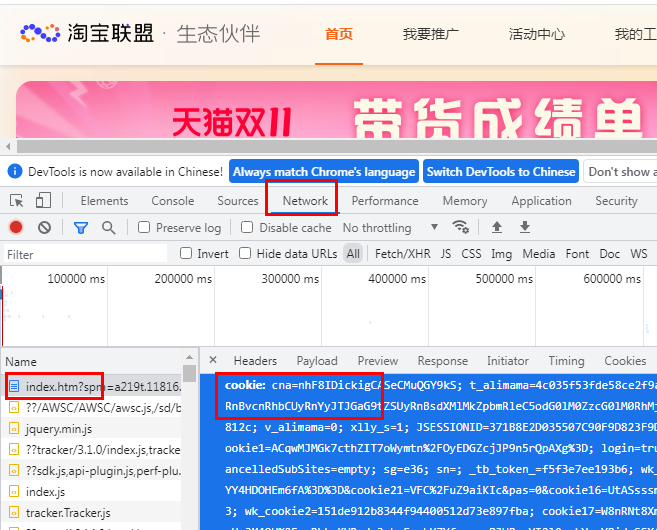Screen dimensions: 657x530
Task: Click the left scroll arrow of page scrollbar
Action: [8, 147]
